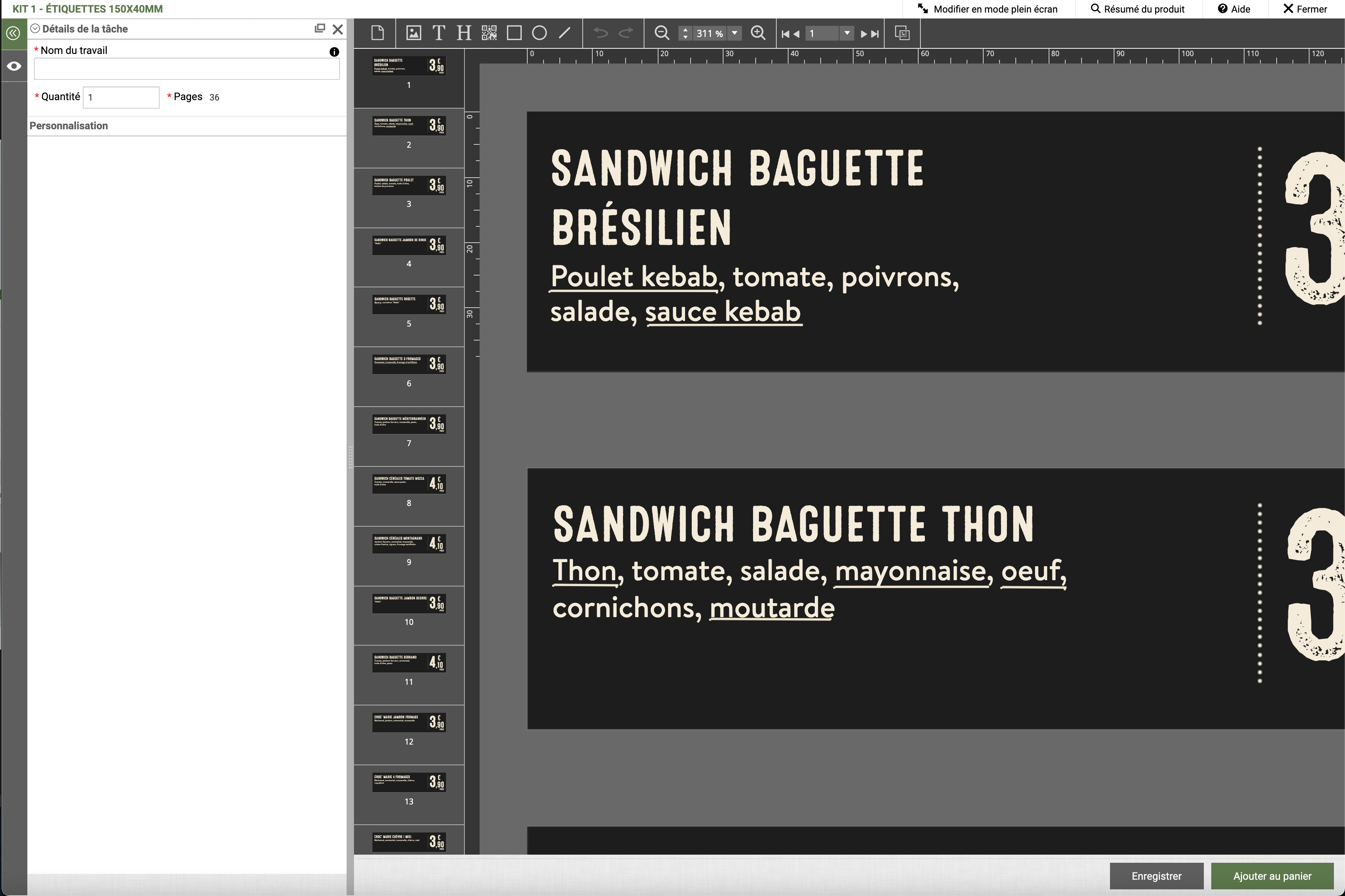Select page 12 thumbnail Croc' Marie Jambon
Viewport: 1345px width, 896px height.
point(409,723)
